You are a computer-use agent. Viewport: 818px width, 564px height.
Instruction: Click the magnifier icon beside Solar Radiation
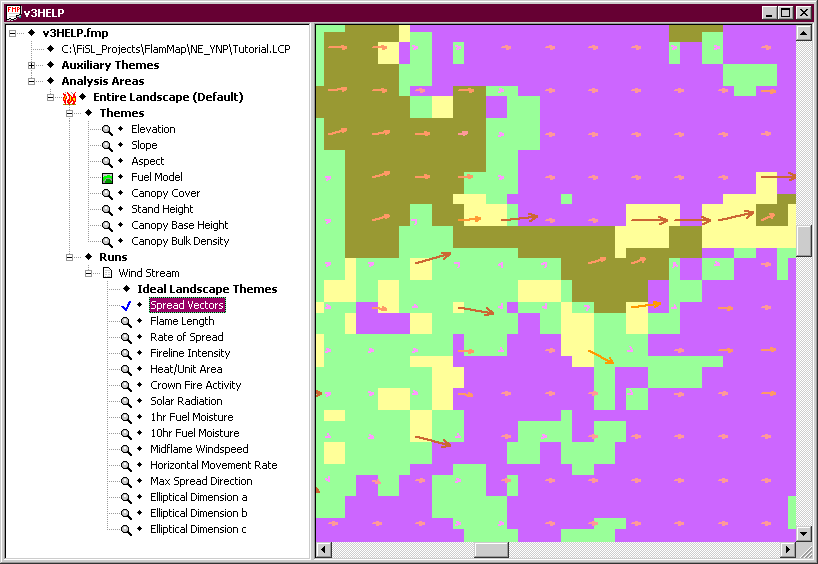click(126, 402)
